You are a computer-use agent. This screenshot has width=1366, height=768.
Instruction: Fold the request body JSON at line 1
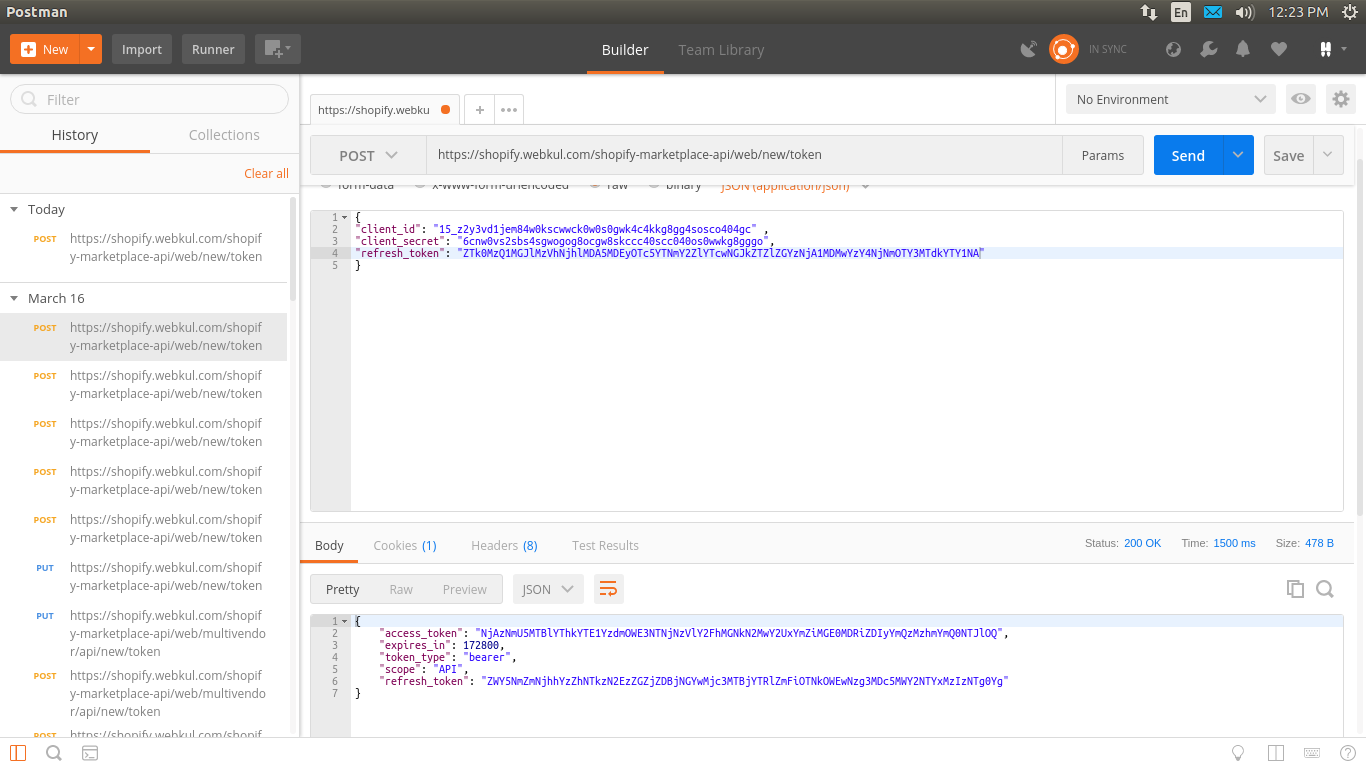(x=344, y=217)
